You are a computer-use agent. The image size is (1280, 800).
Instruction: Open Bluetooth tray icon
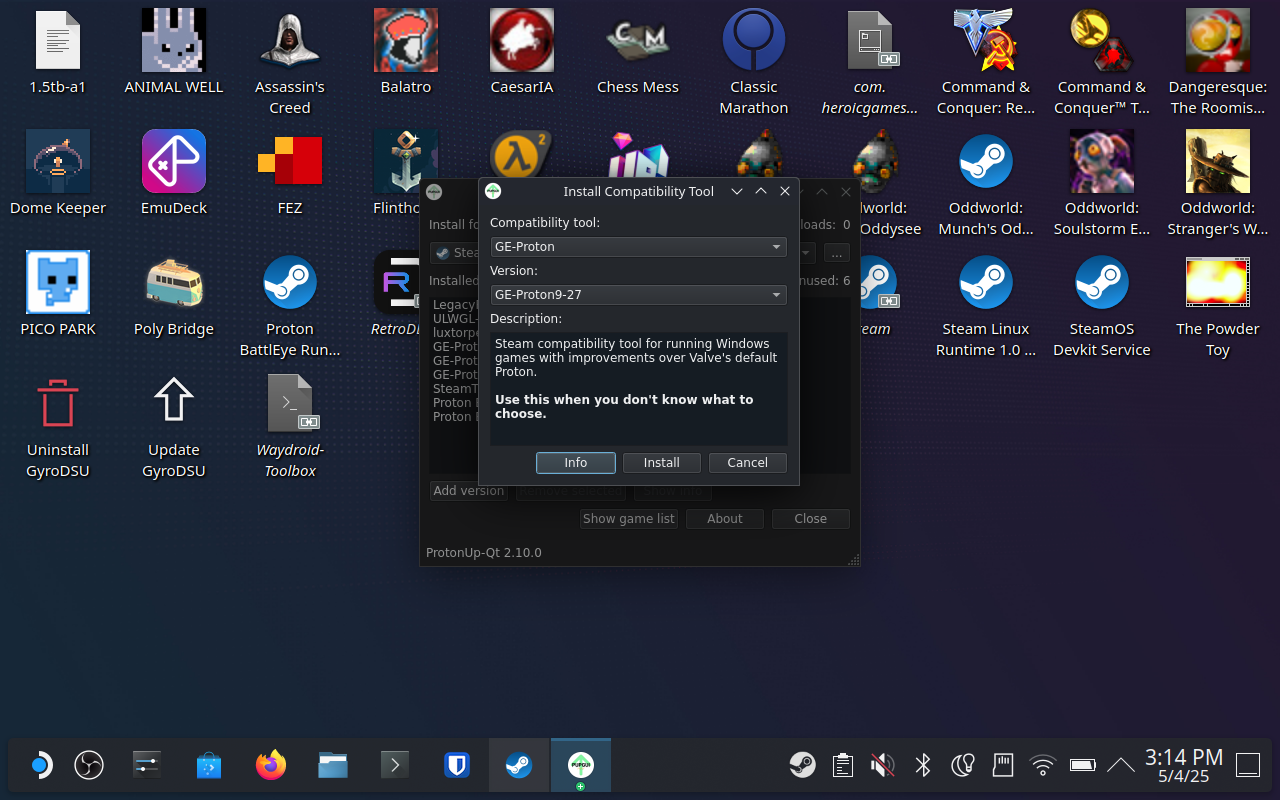922,766
